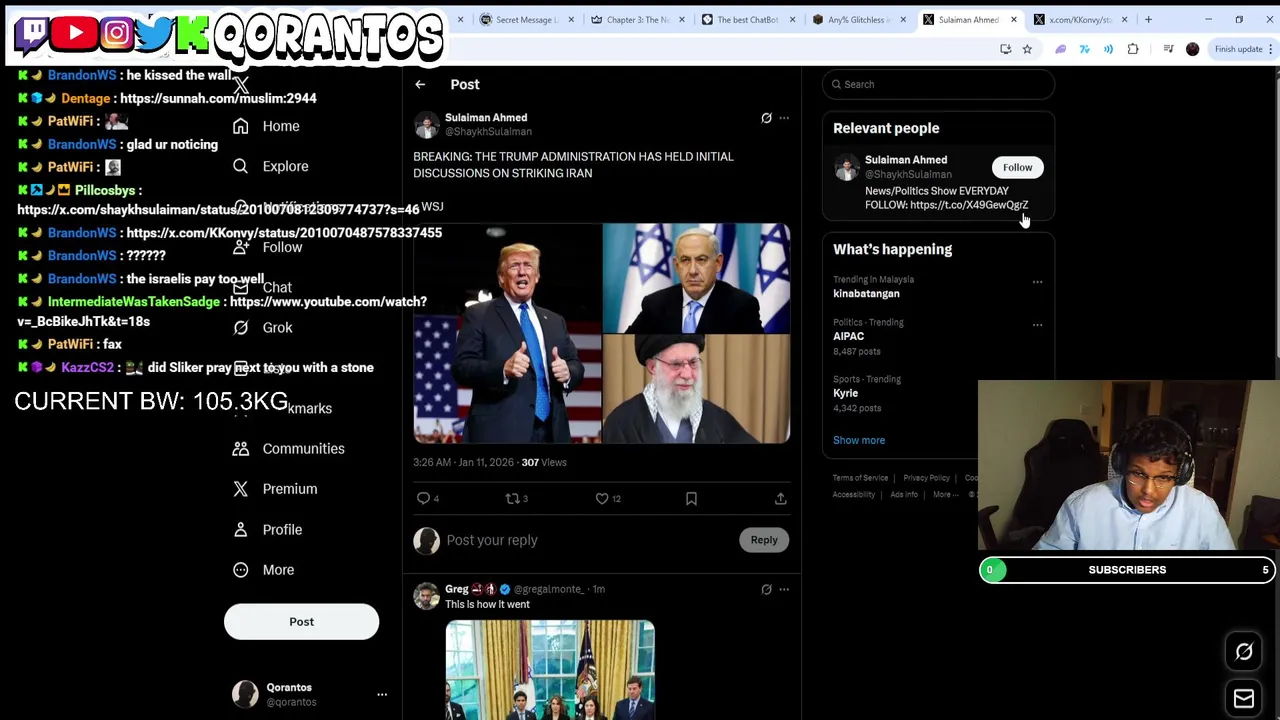Switch to the Secret Message tab

coord(525,19)
